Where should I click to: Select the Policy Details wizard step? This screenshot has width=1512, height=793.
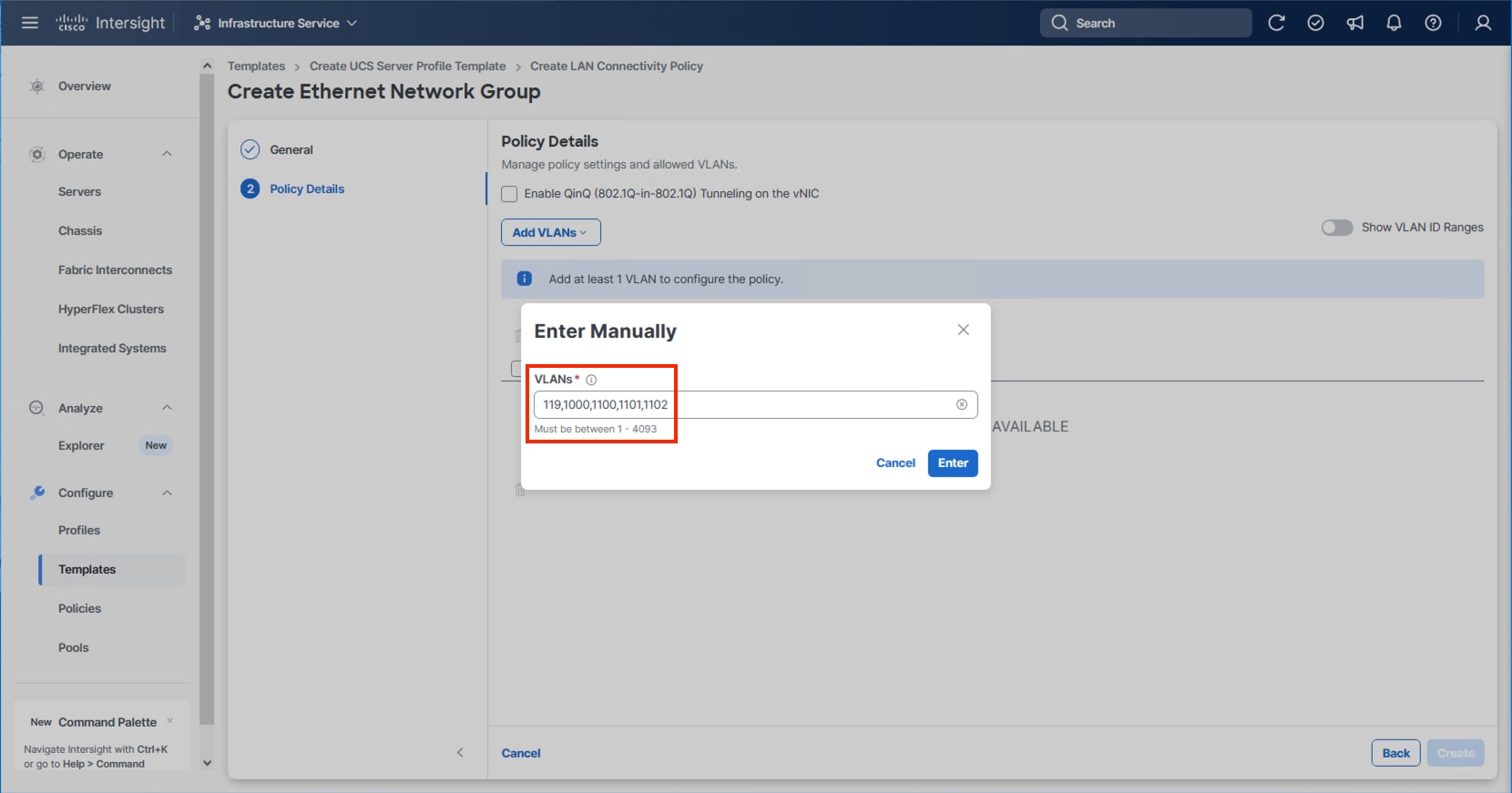pos(307,188)
